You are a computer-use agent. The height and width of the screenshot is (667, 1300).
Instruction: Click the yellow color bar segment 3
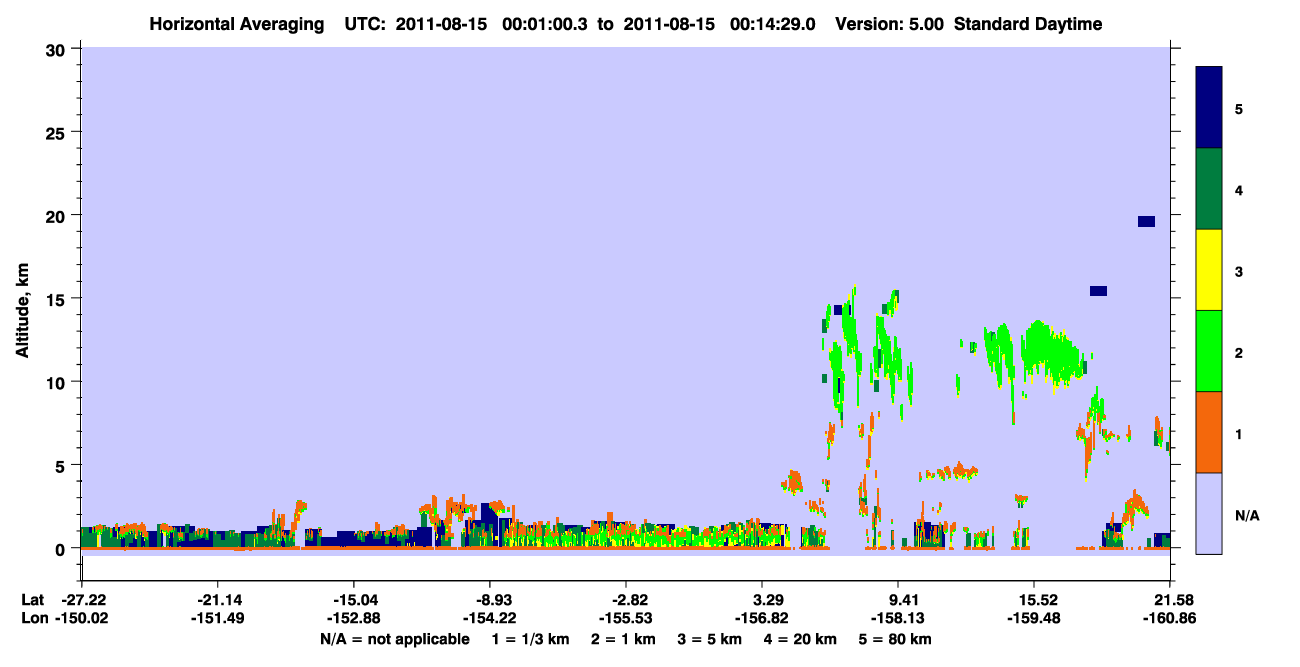click(x=1209, y=270)
